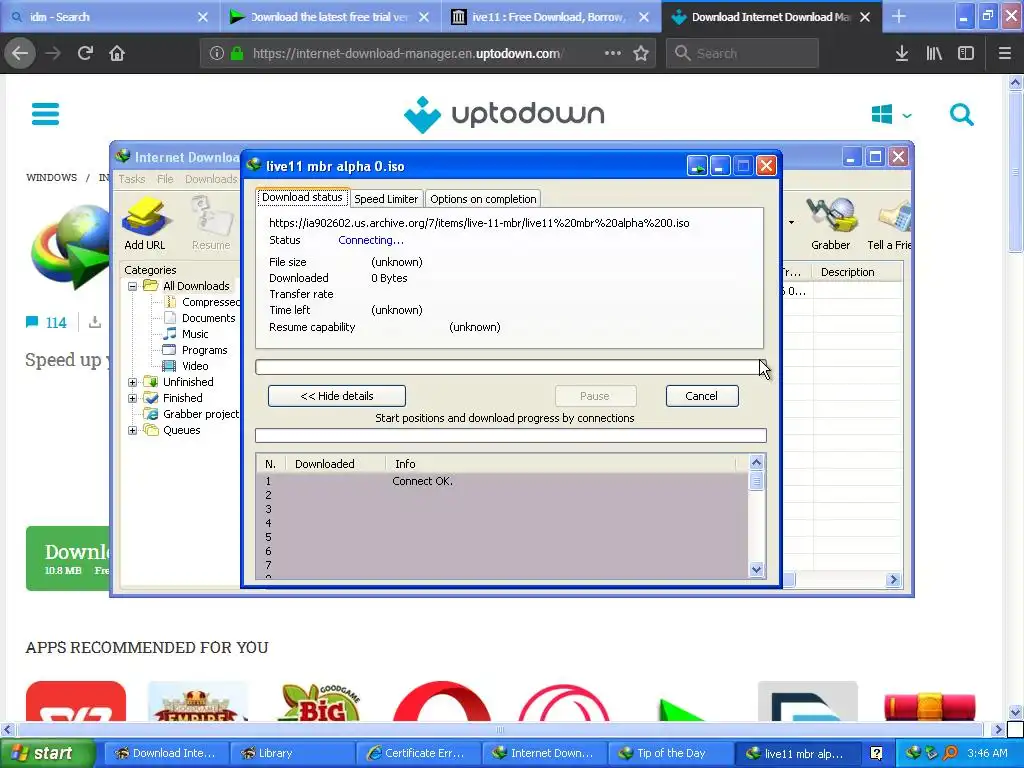Click the Tell a Friend toolbar icon

[889, 224]
